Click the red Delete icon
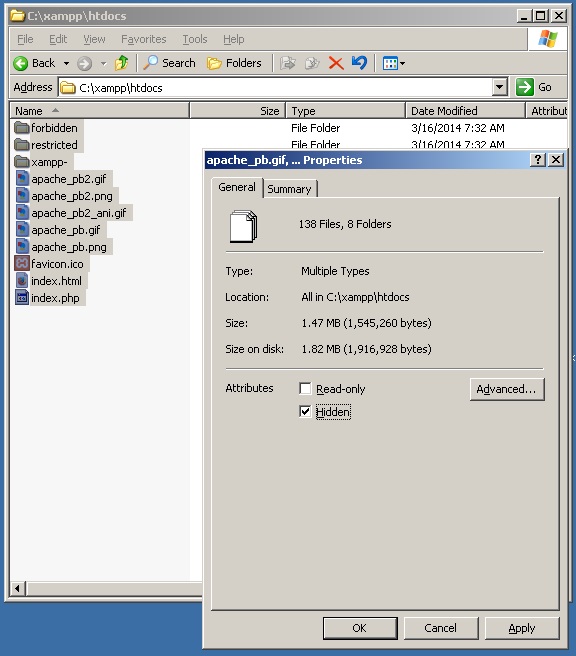This screenshot has height=656, width=576. tap(336, 63)
